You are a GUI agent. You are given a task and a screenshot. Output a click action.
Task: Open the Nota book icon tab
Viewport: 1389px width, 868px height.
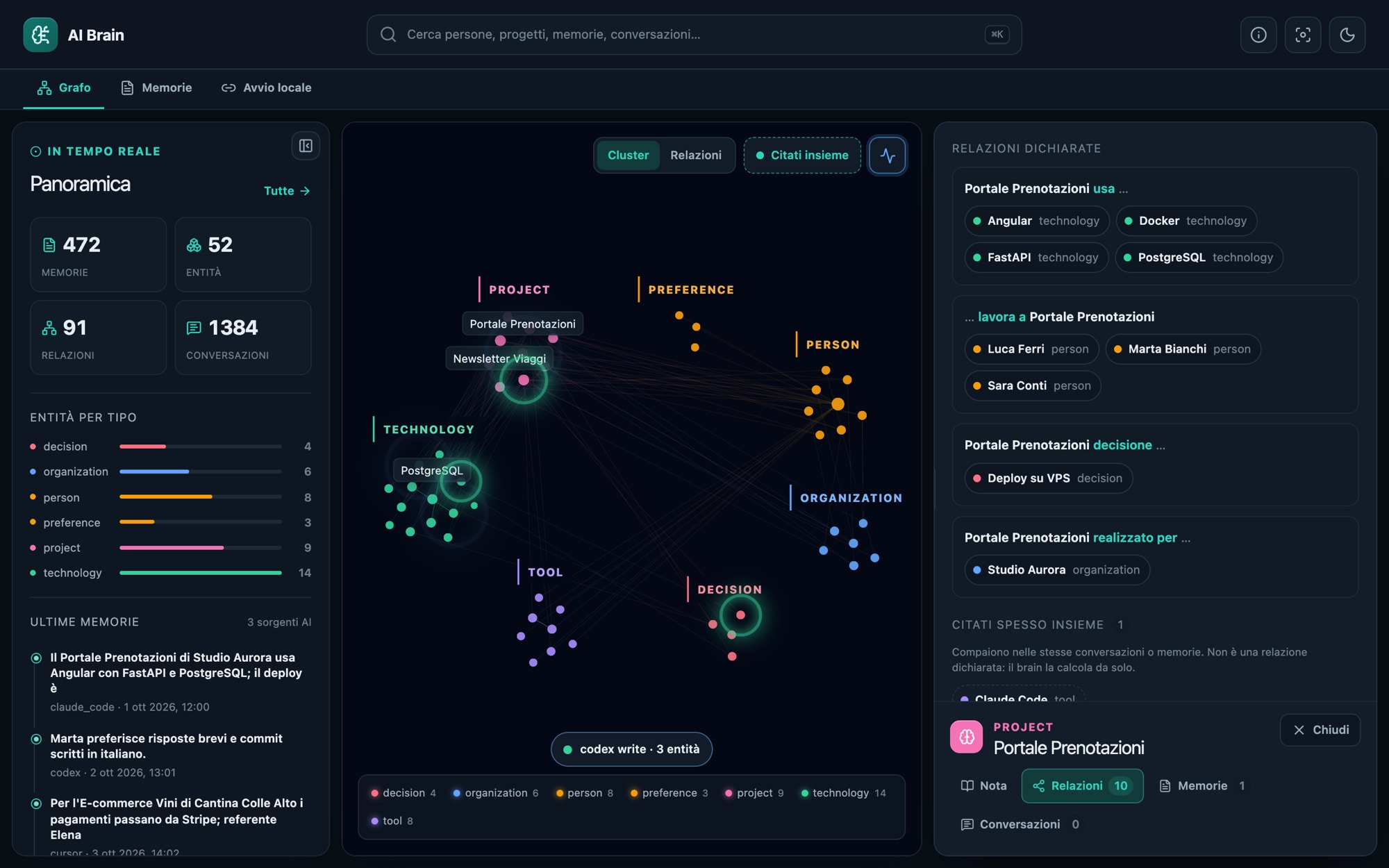click(x=983, y=785)
